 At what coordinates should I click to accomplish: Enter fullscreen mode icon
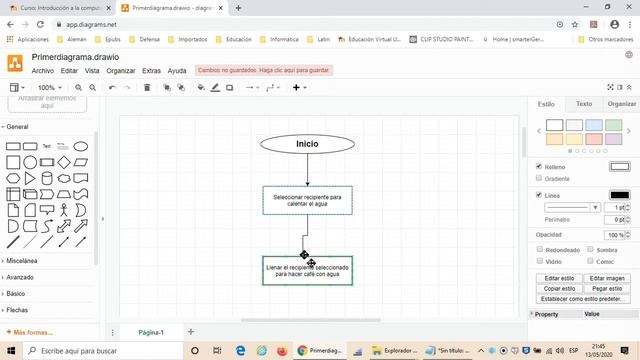pos(610,87)
